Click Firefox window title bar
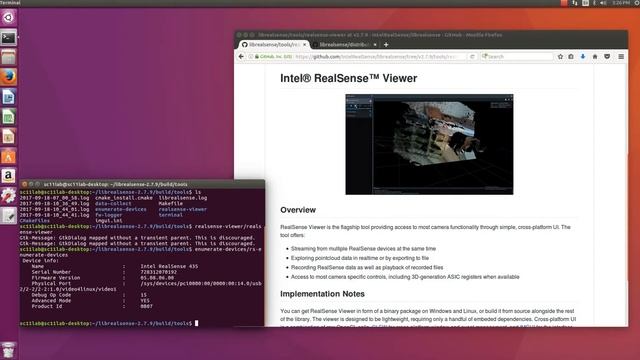 point(431,35)
